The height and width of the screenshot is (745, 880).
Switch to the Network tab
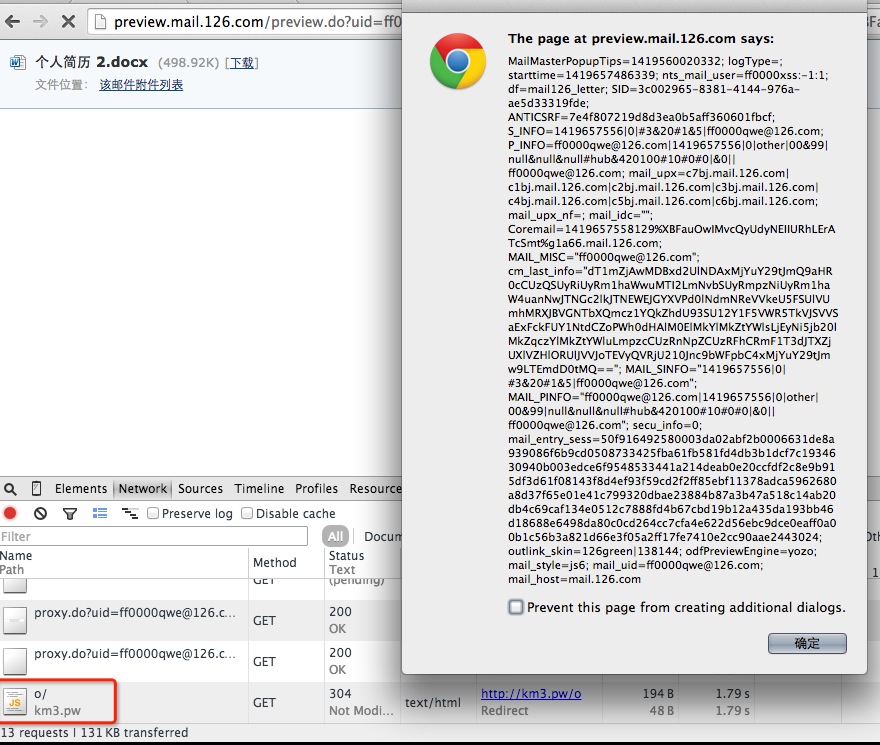pyautogui.click(x=143, y=488)
